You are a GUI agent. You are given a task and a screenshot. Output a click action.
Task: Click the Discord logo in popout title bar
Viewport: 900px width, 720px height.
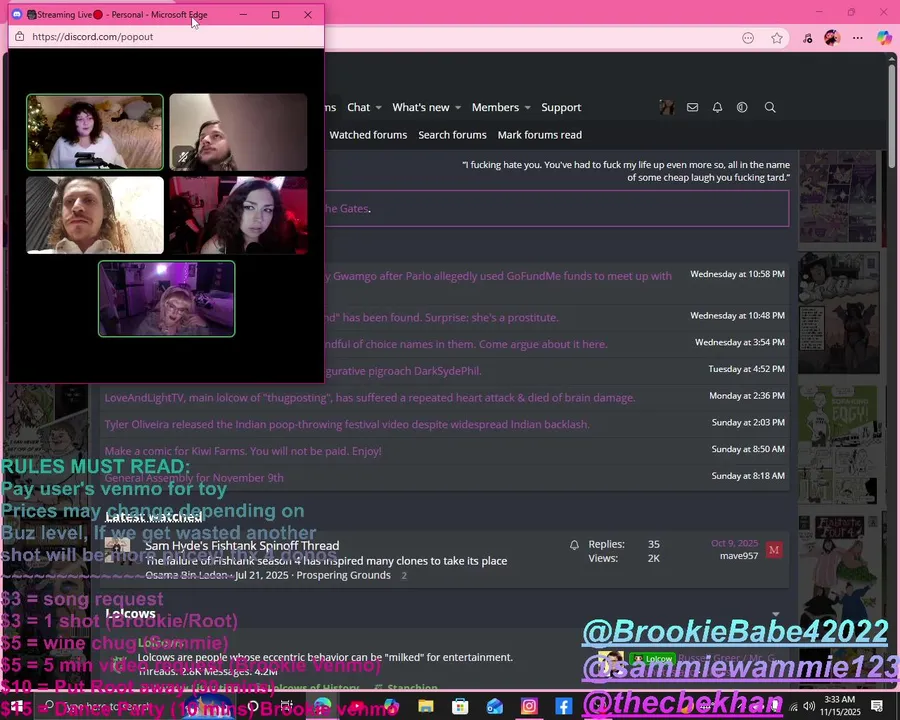point(17,14)
